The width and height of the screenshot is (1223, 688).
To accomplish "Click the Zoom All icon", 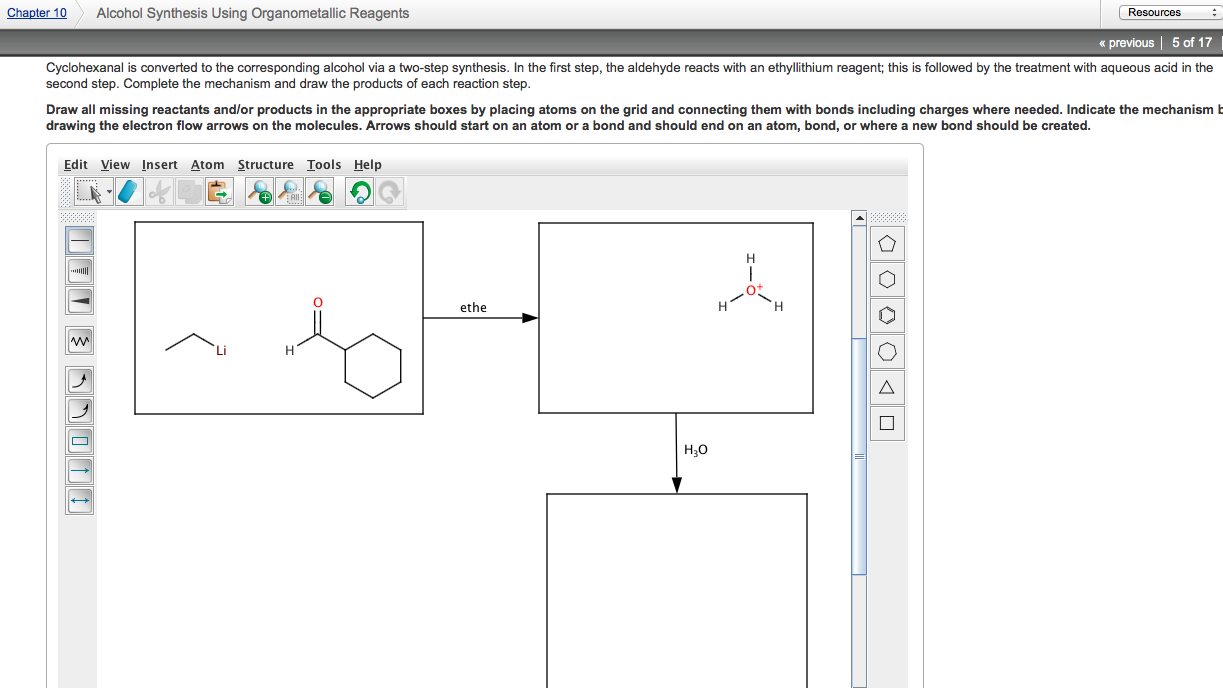I will coord(289,191).
